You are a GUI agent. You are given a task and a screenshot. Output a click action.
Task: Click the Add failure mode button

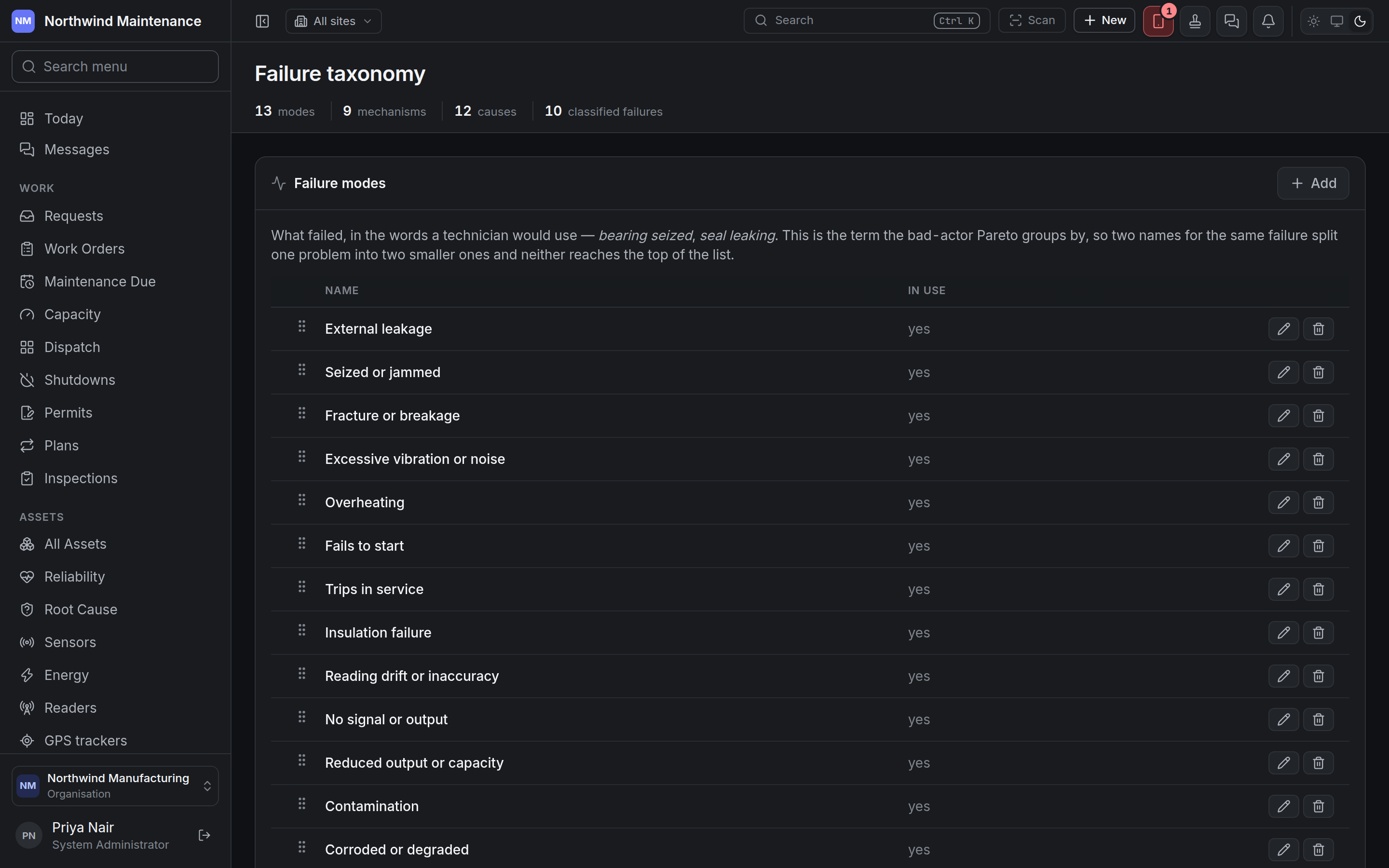[1313, 183]
